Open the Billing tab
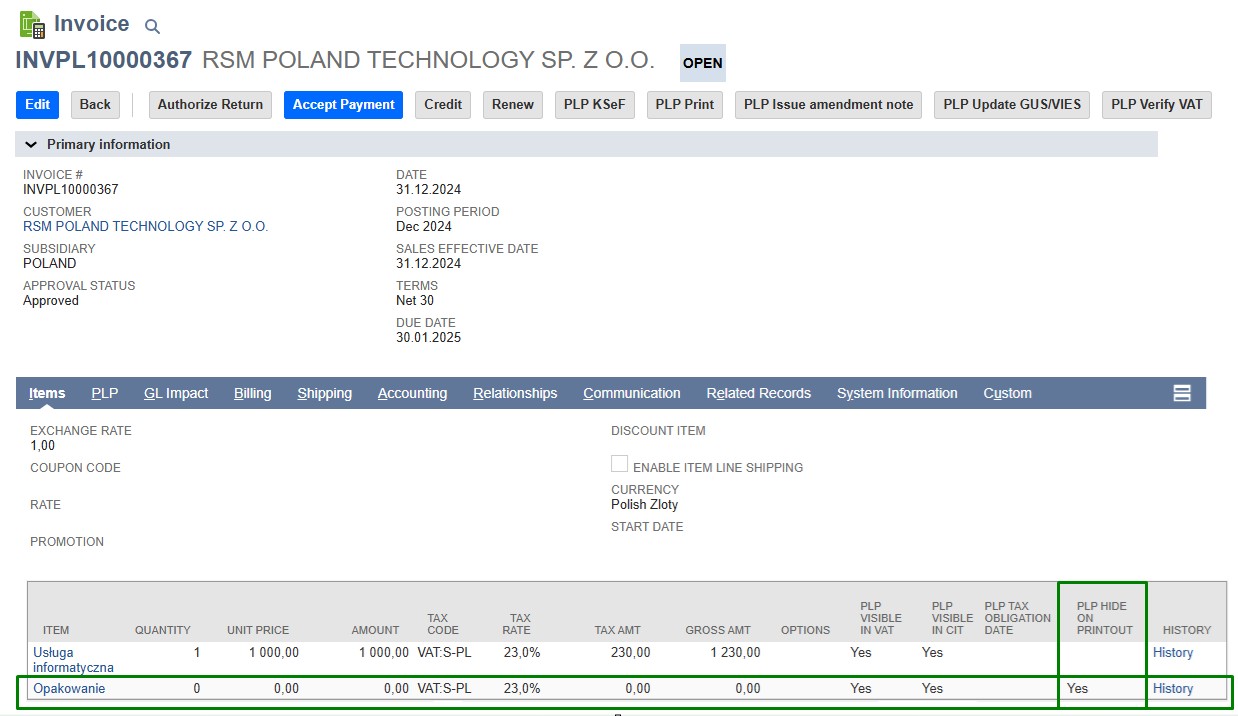 click(x=252, y=393)
